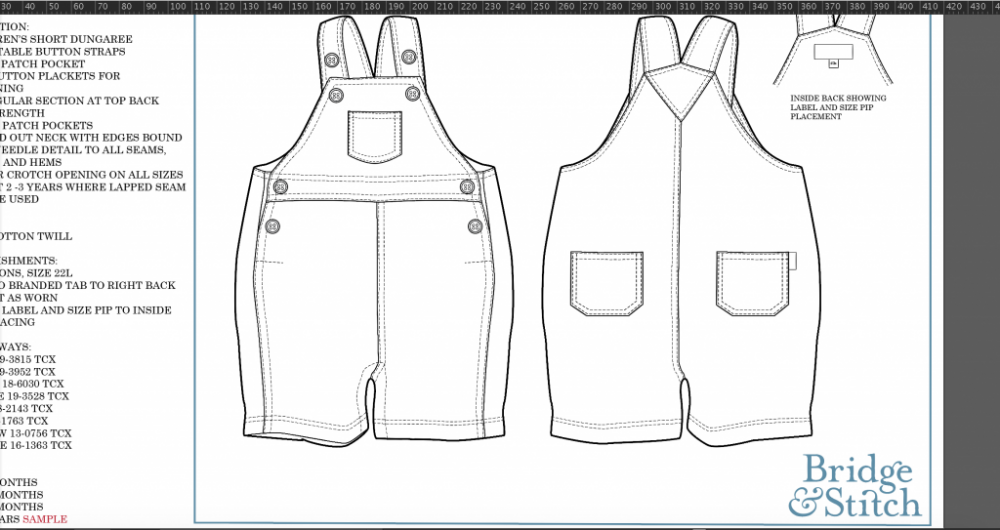Click the button on the front left strap

(331, 61)
